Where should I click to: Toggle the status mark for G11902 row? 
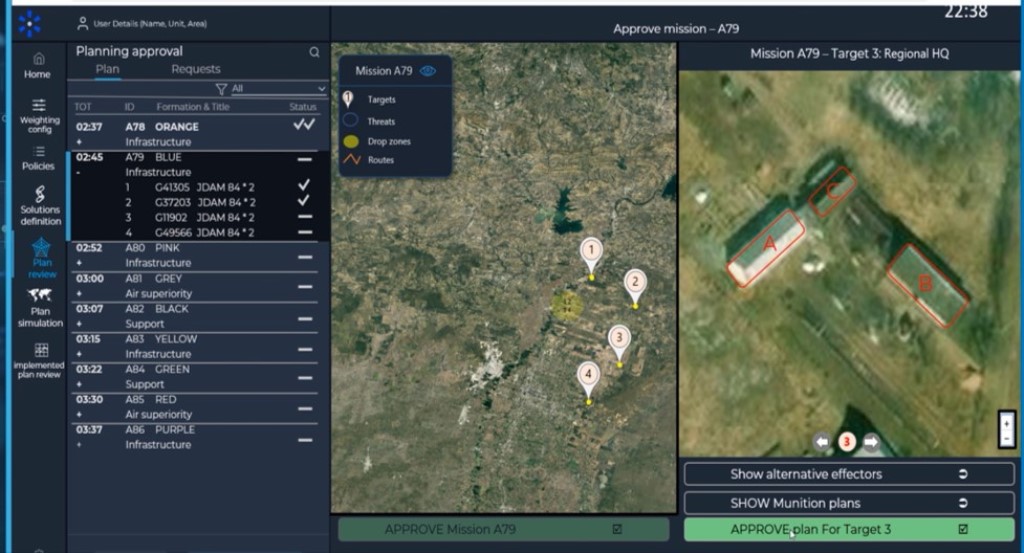pos(304,217)
